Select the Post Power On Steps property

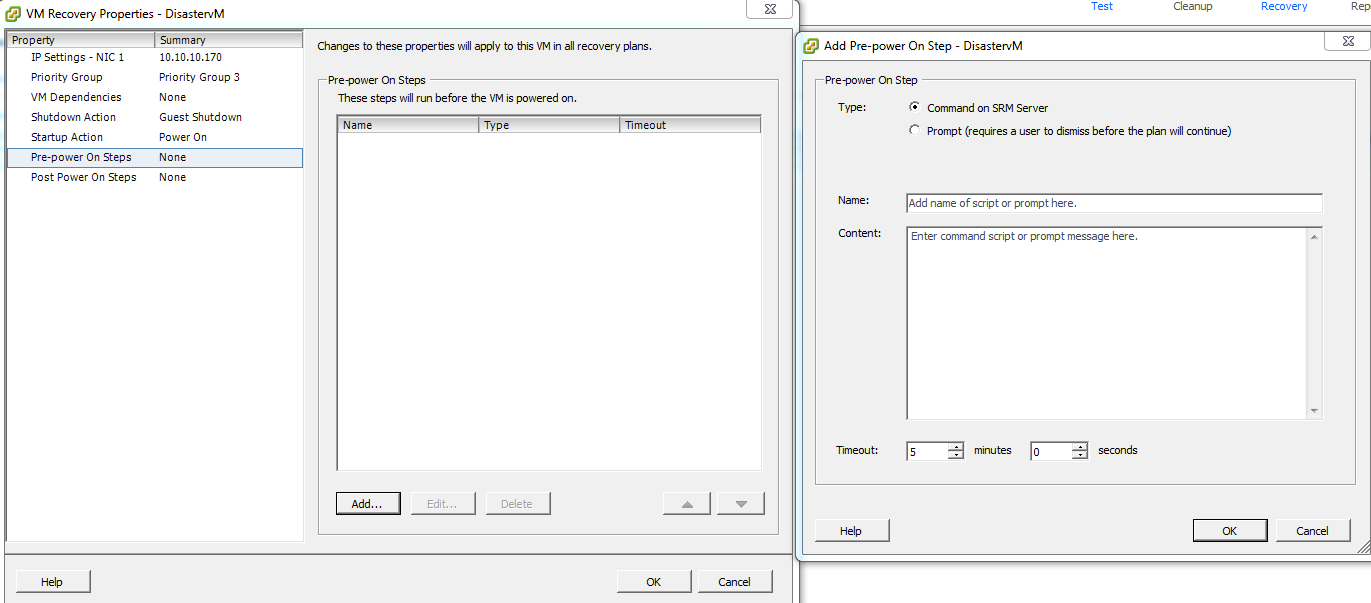click(83, 177)
